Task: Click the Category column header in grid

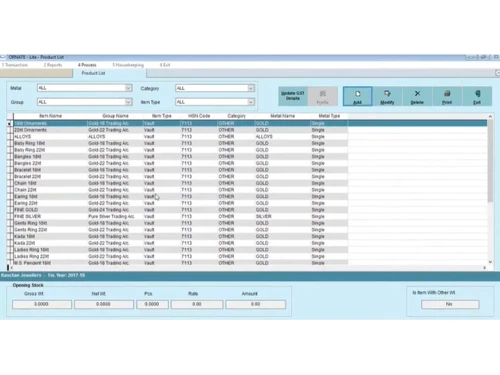Action: click(236, 116)
